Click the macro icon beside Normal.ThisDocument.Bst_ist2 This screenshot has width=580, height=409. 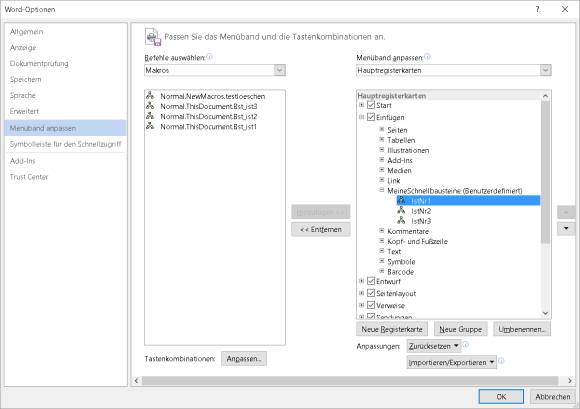(150, 116)
